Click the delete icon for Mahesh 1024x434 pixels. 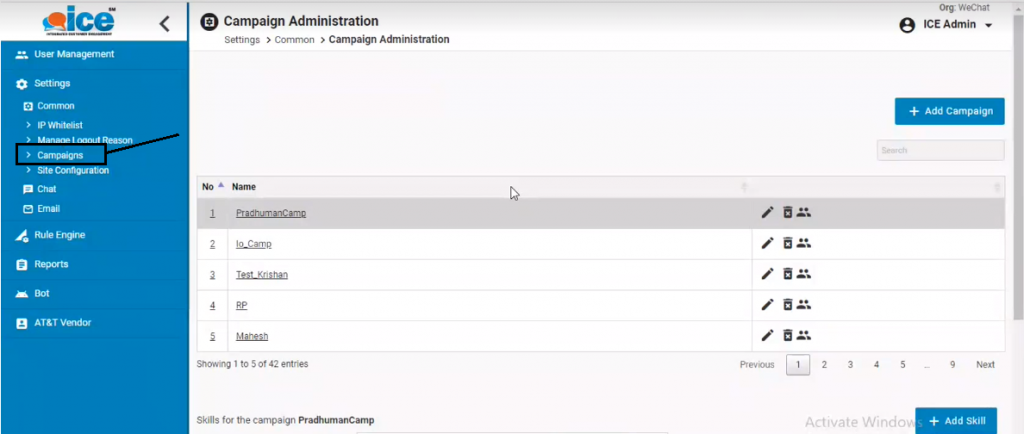(787, 336)
